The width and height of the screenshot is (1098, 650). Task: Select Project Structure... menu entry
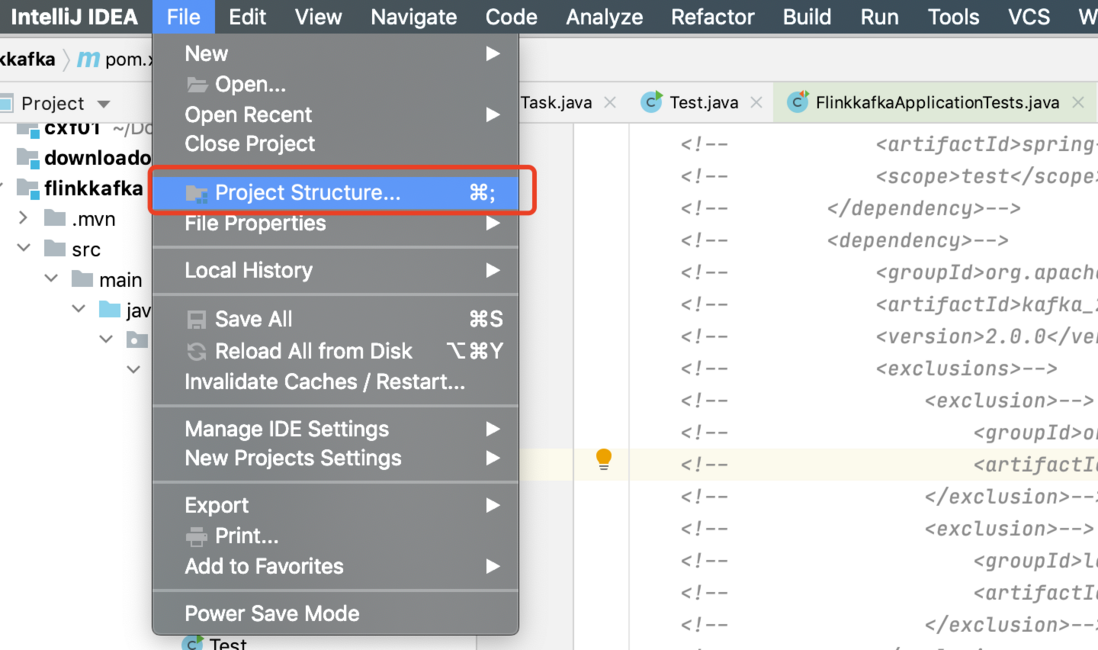[335, 193]
